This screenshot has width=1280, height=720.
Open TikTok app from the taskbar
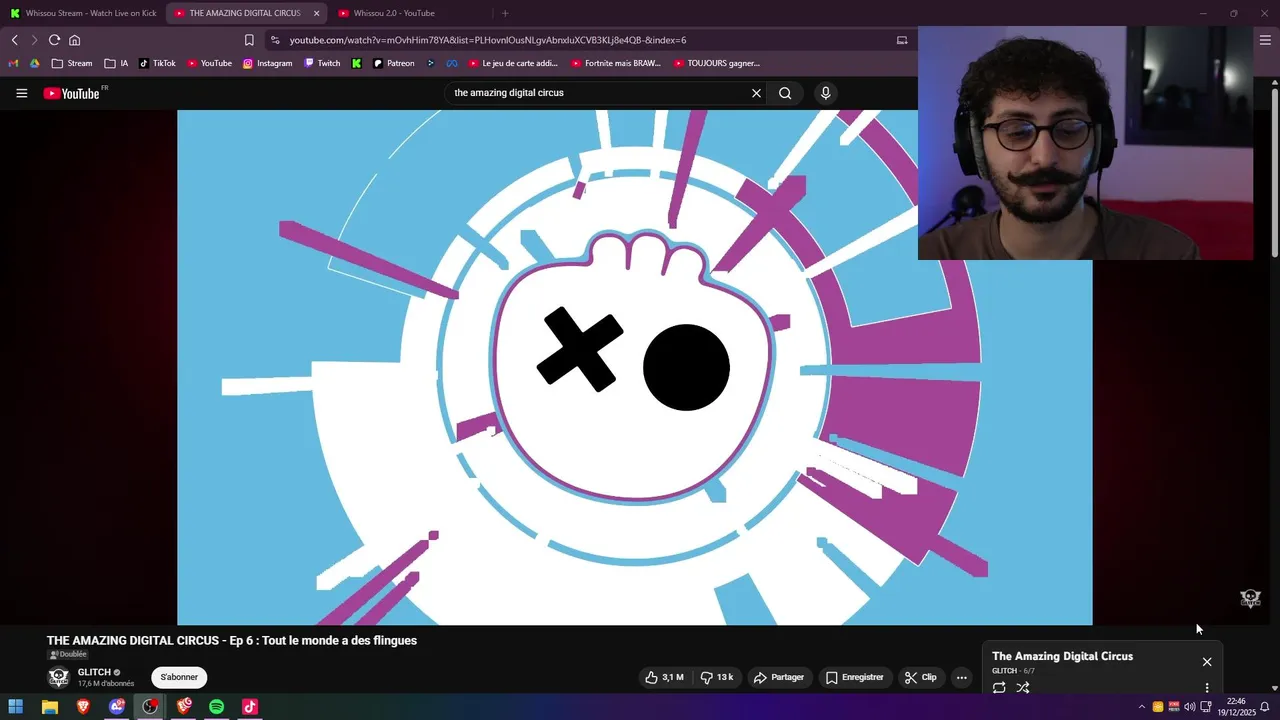[250, 707]
